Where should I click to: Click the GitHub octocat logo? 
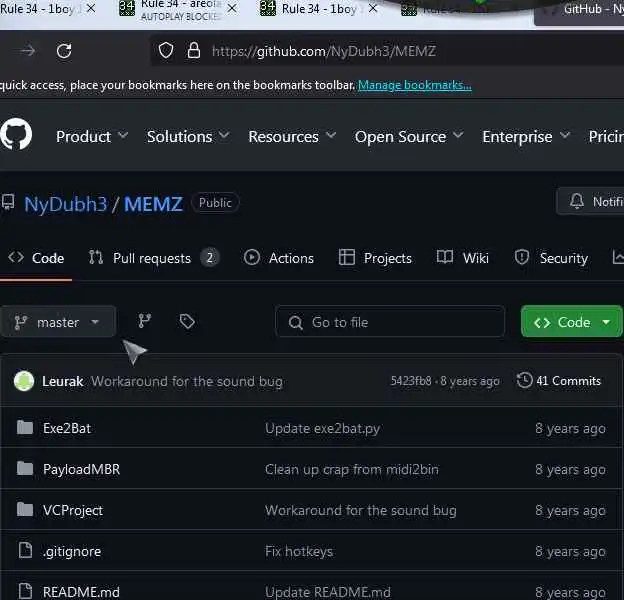16,134
